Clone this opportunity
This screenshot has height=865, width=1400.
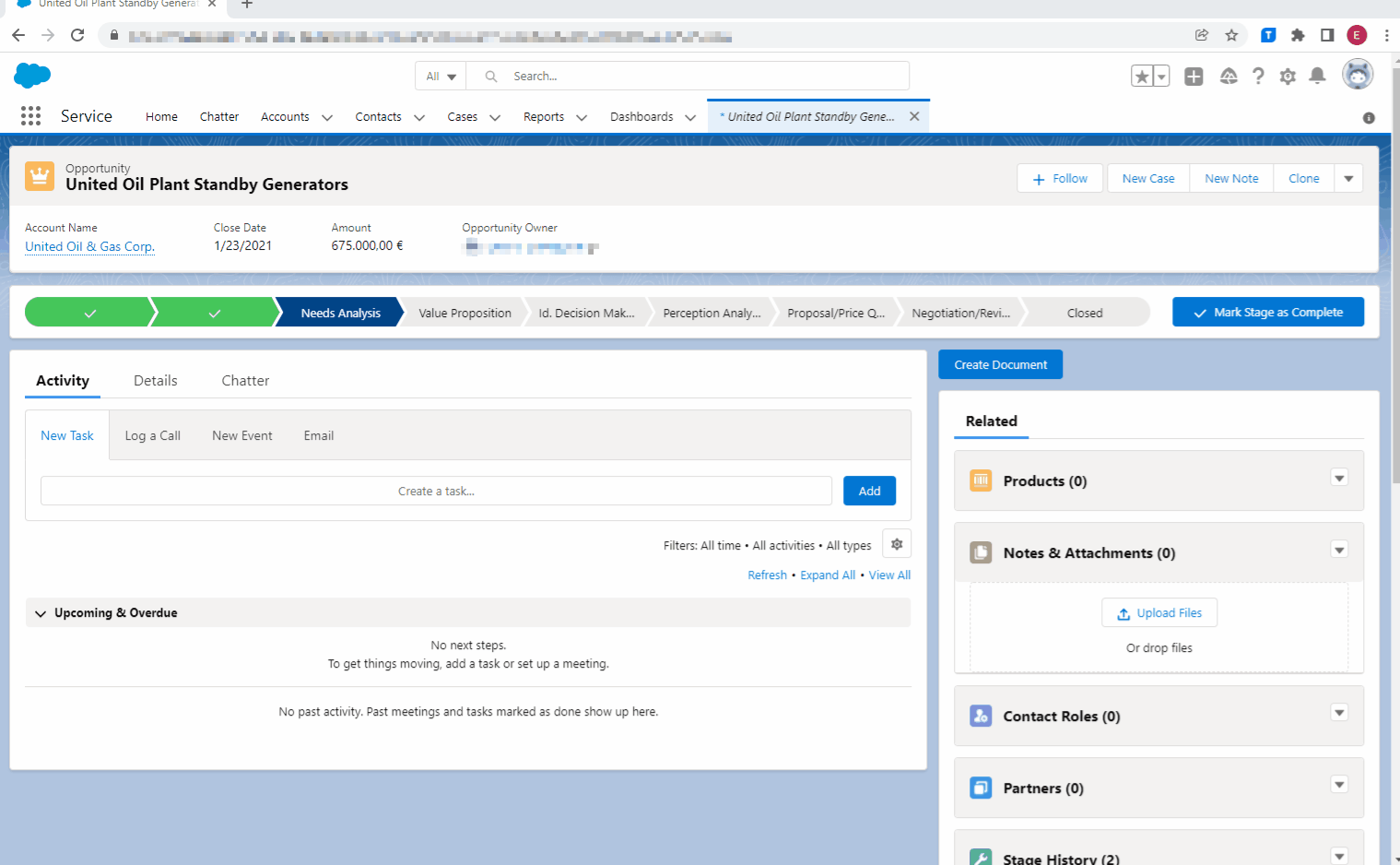click(1304, 179)
